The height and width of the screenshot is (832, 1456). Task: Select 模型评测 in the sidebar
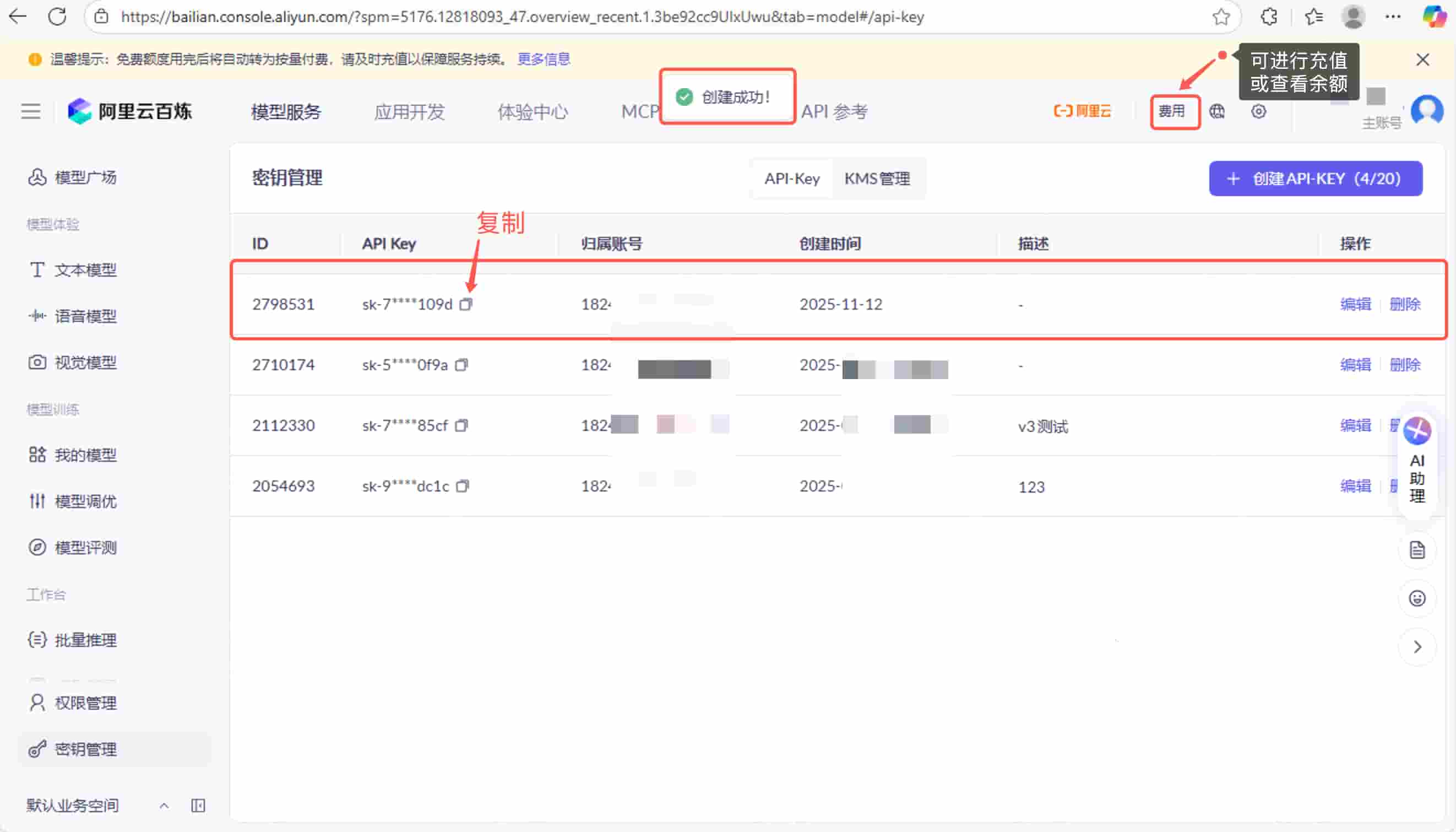[86, 548]
